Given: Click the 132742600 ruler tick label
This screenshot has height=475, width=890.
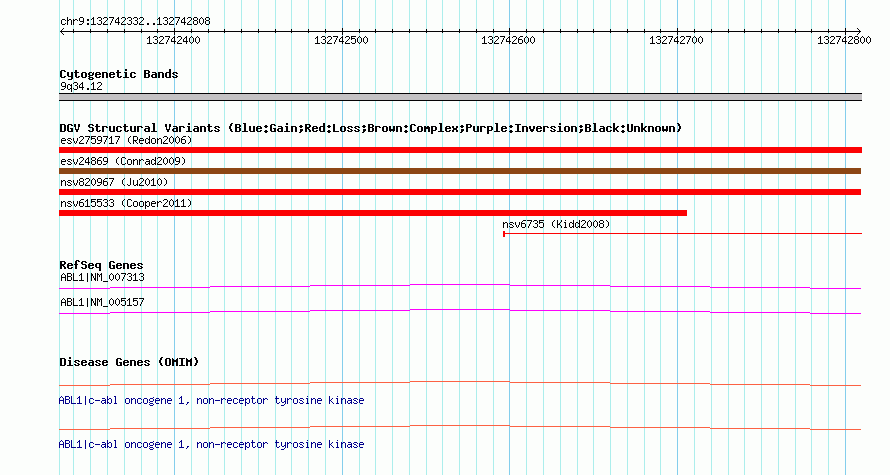Looking at the screenshot, I should coord(508,40).
